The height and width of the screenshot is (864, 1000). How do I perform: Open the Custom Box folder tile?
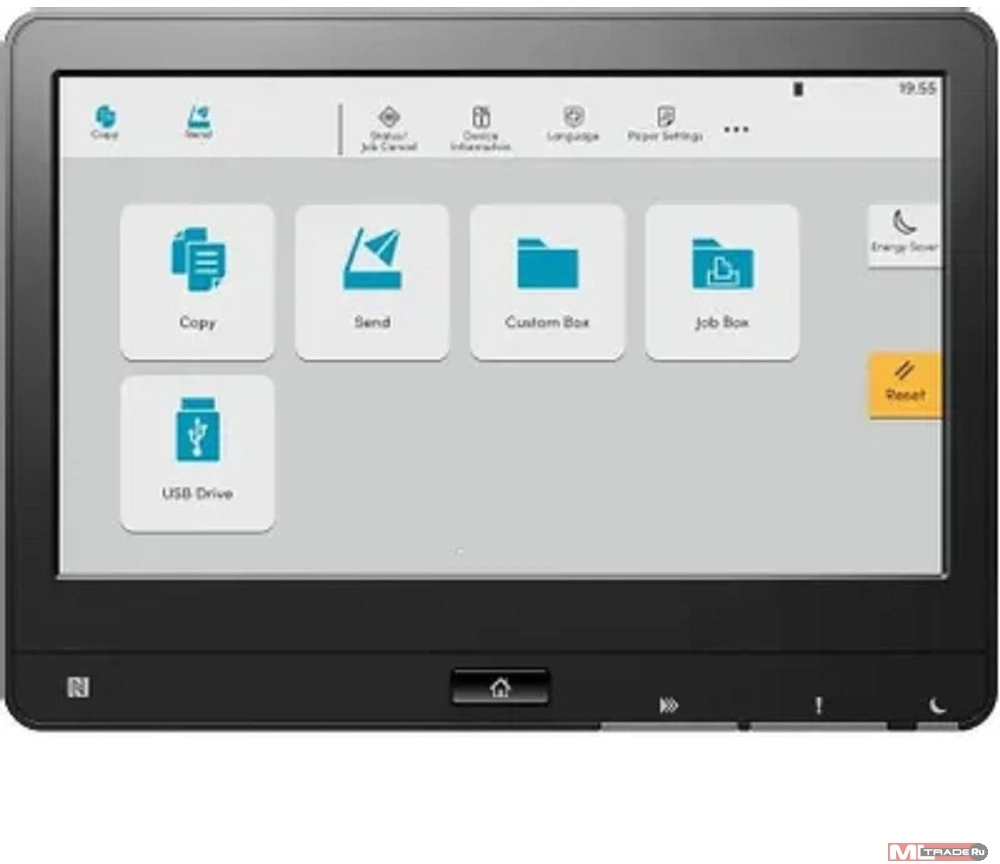pyautogui.click(x=547, y=282)
